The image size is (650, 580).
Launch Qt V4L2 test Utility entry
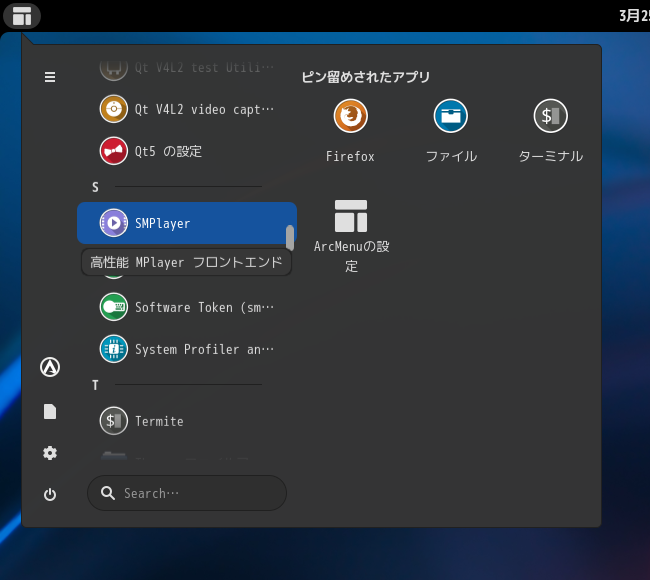[187, 68]
